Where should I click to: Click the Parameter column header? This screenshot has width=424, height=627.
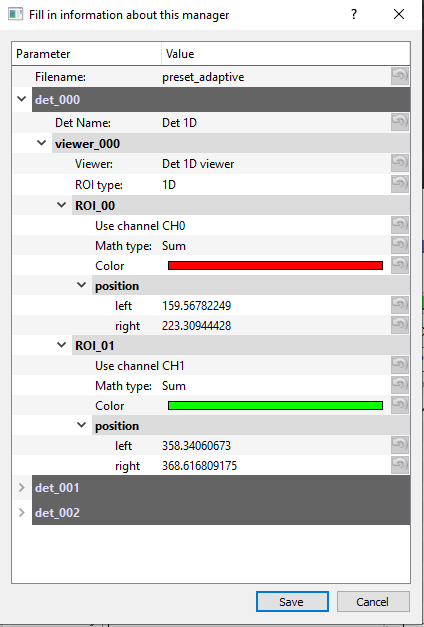pyautogui.click(x=86, y=54)
